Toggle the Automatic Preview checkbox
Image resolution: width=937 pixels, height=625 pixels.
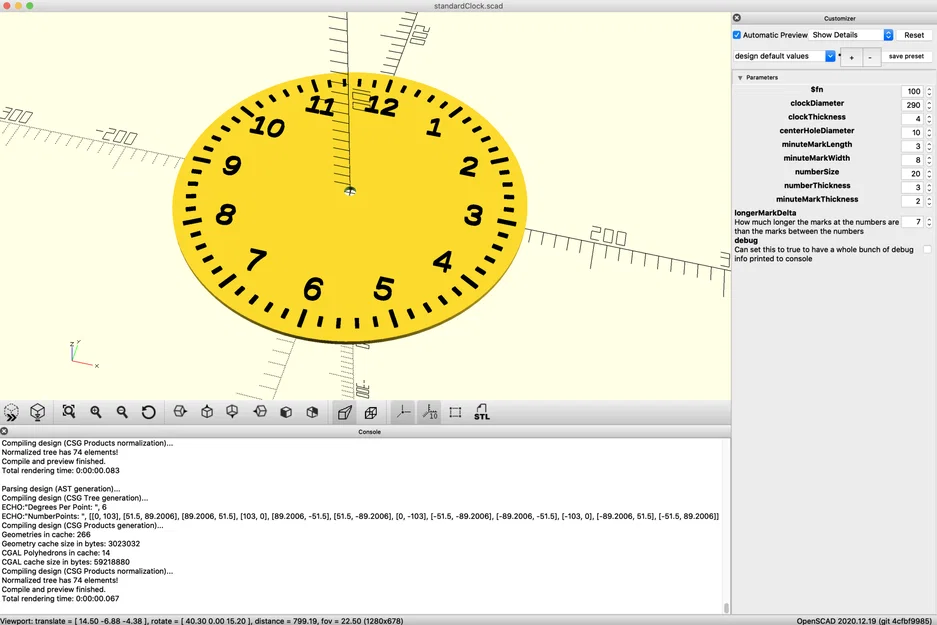737,35
